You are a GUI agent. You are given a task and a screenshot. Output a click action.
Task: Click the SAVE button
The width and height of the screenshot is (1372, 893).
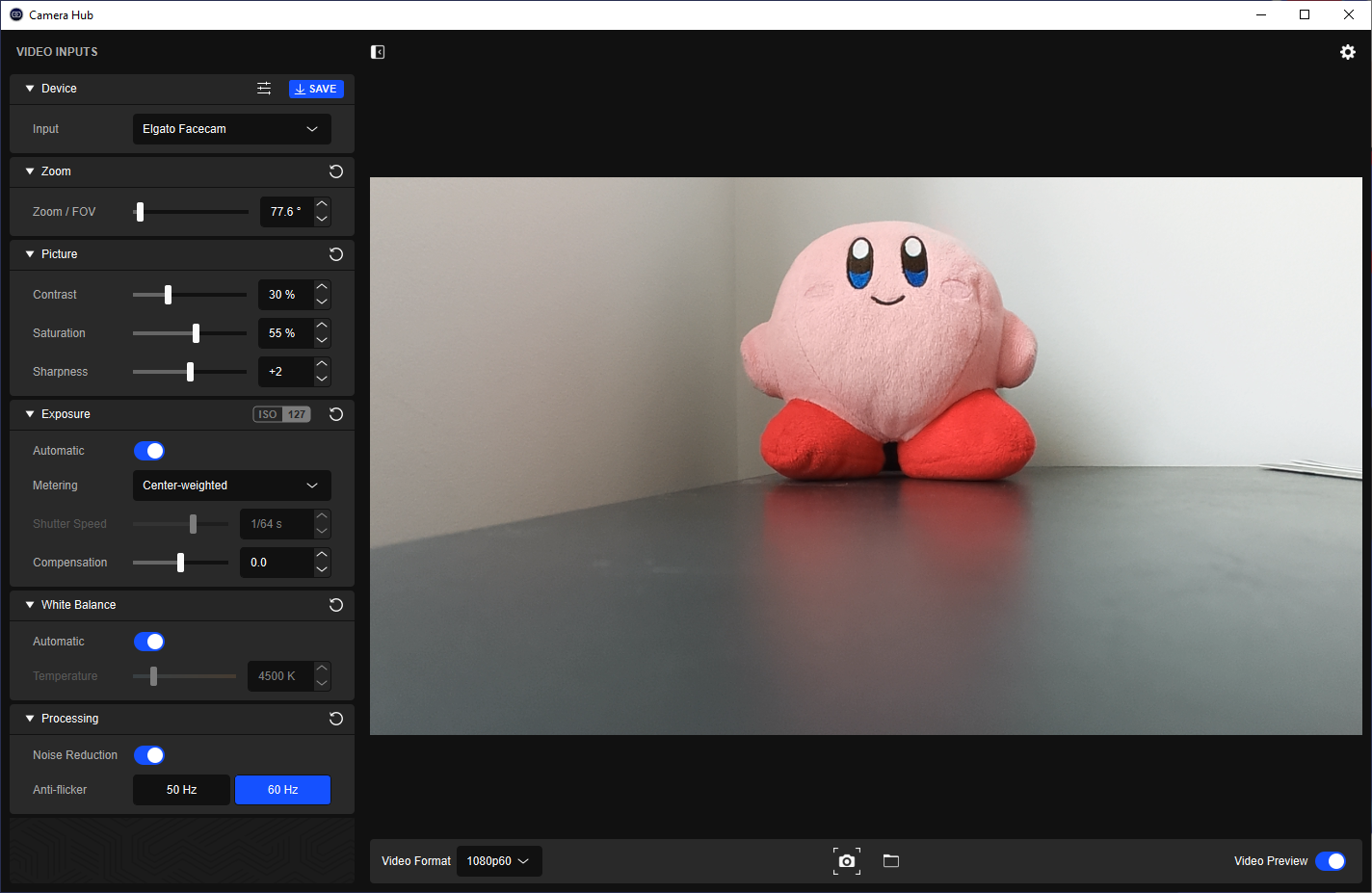pos(316,89)
